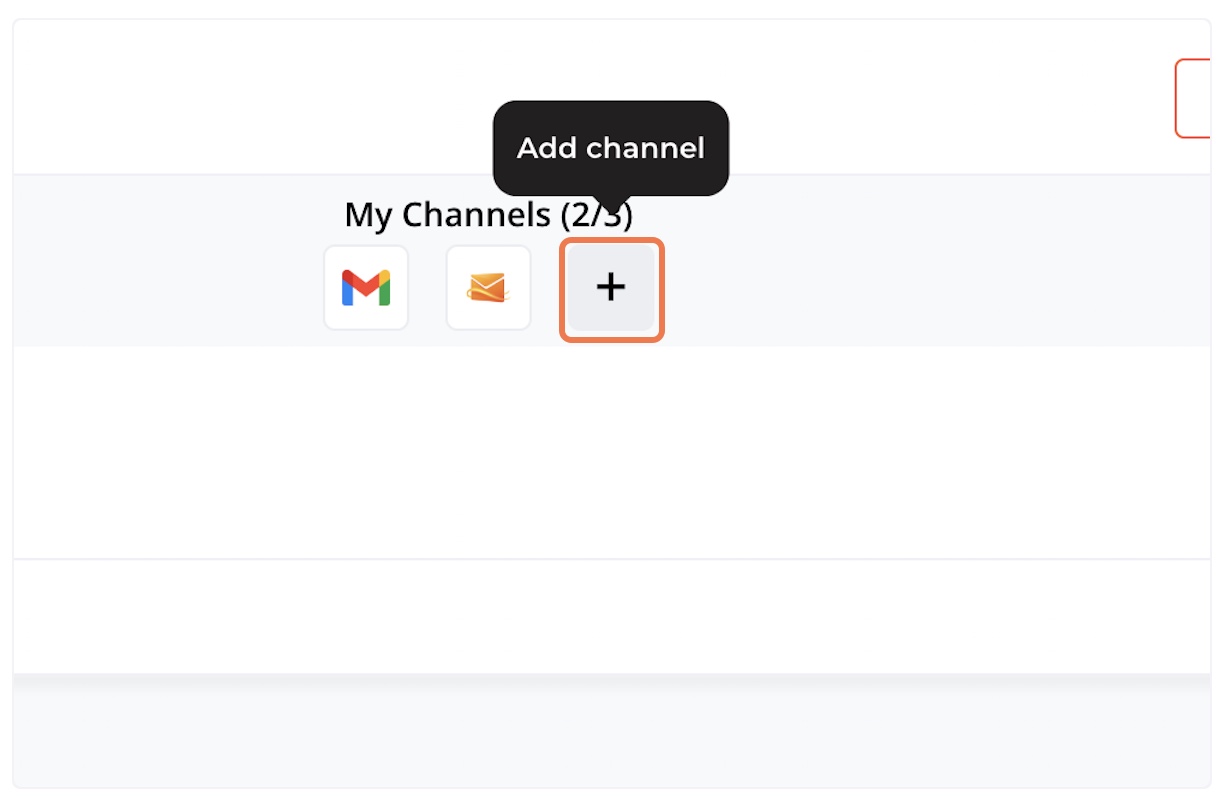Open the Gmail channel icon
1222x804 pixels.
[x=366, y=288]
